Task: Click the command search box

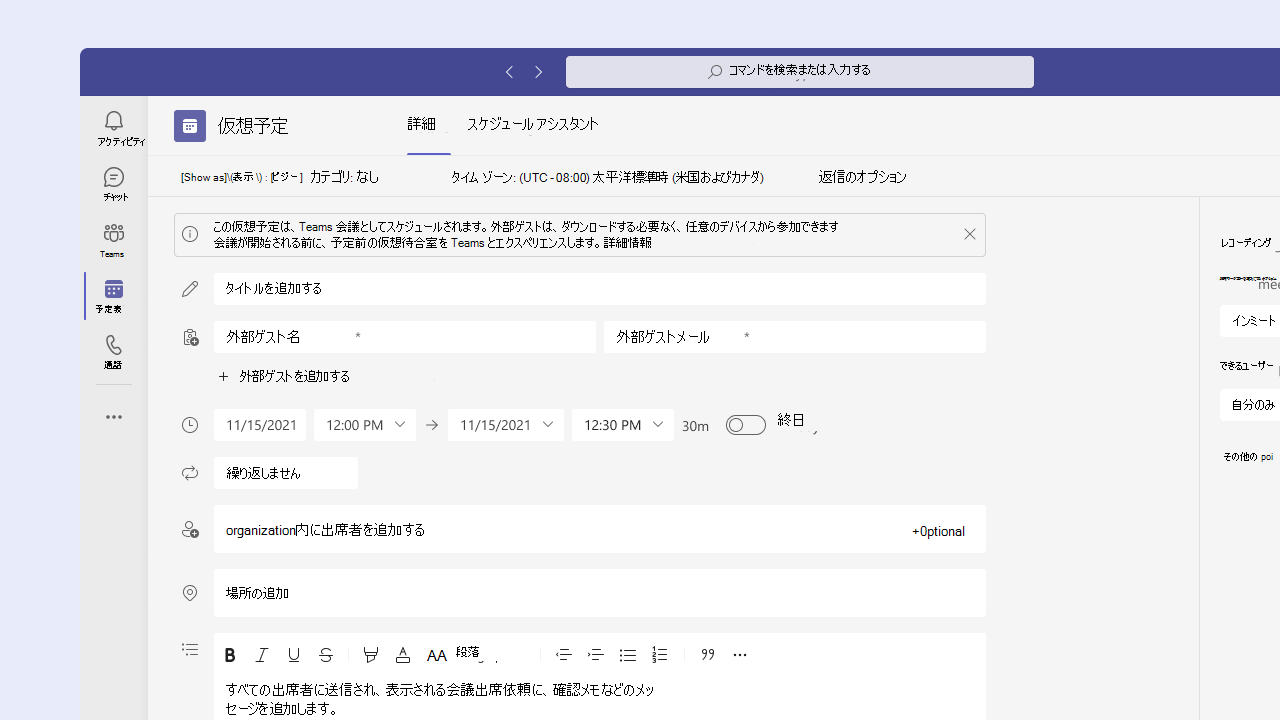Action: pos(800,72)
